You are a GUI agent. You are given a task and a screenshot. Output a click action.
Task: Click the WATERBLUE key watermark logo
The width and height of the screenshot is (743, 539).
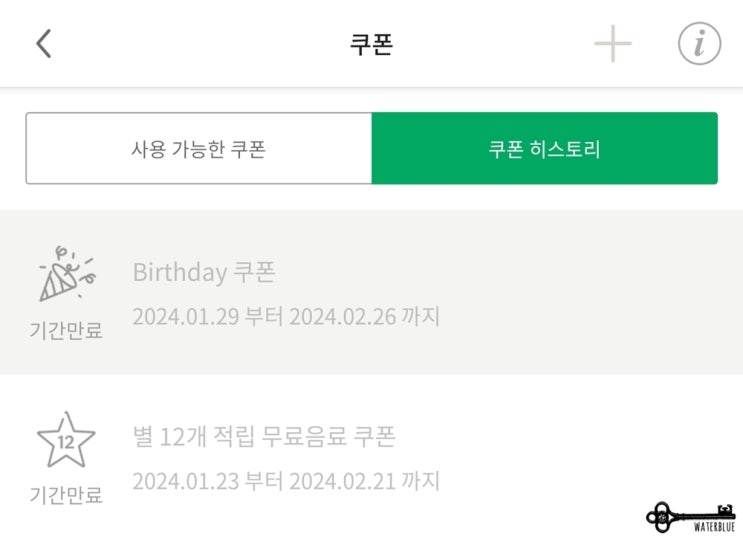click(x=691, y=517)
